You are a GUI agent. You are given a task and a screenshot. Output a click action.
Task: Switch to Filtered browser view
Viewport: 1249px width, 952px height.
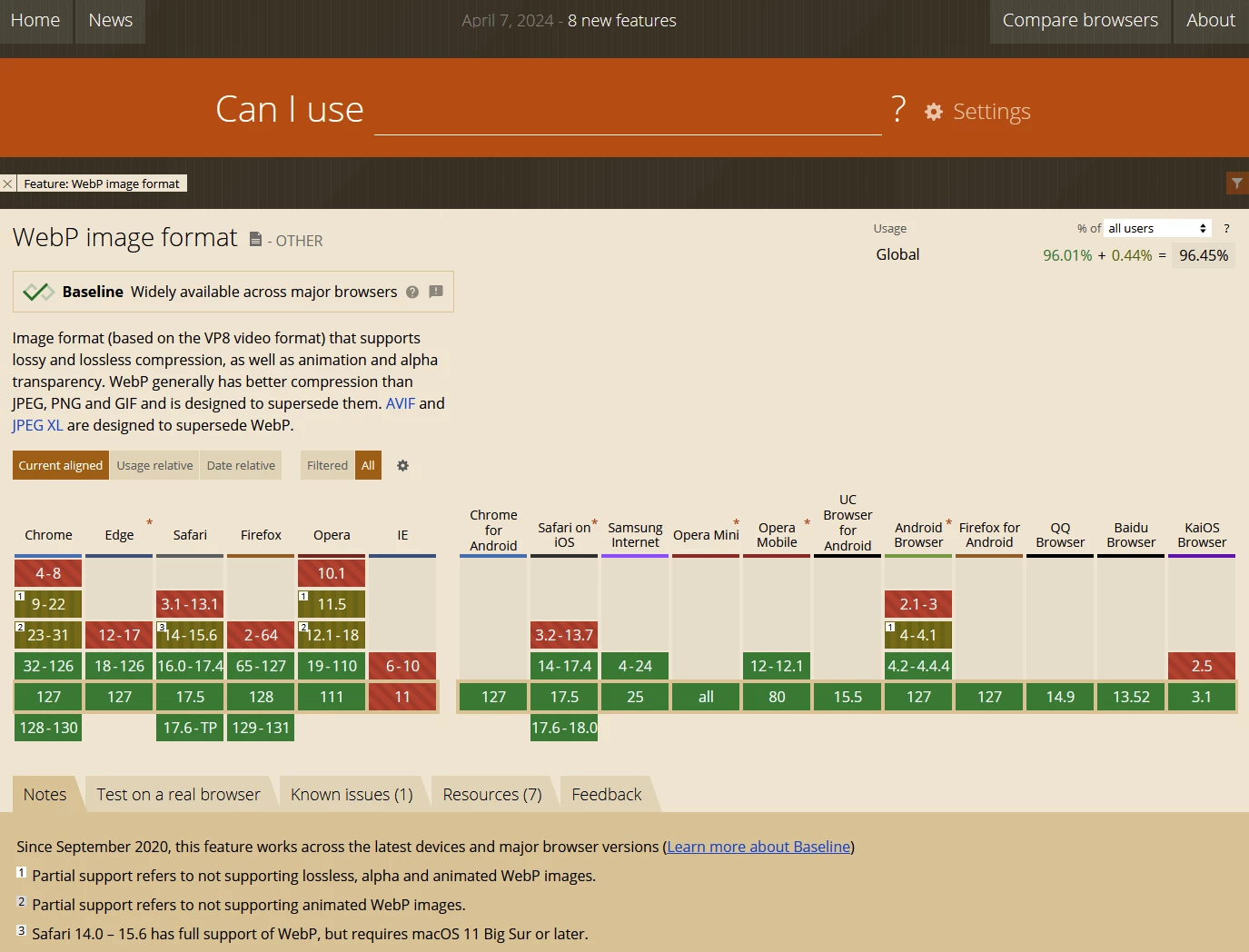coord(327,465)
